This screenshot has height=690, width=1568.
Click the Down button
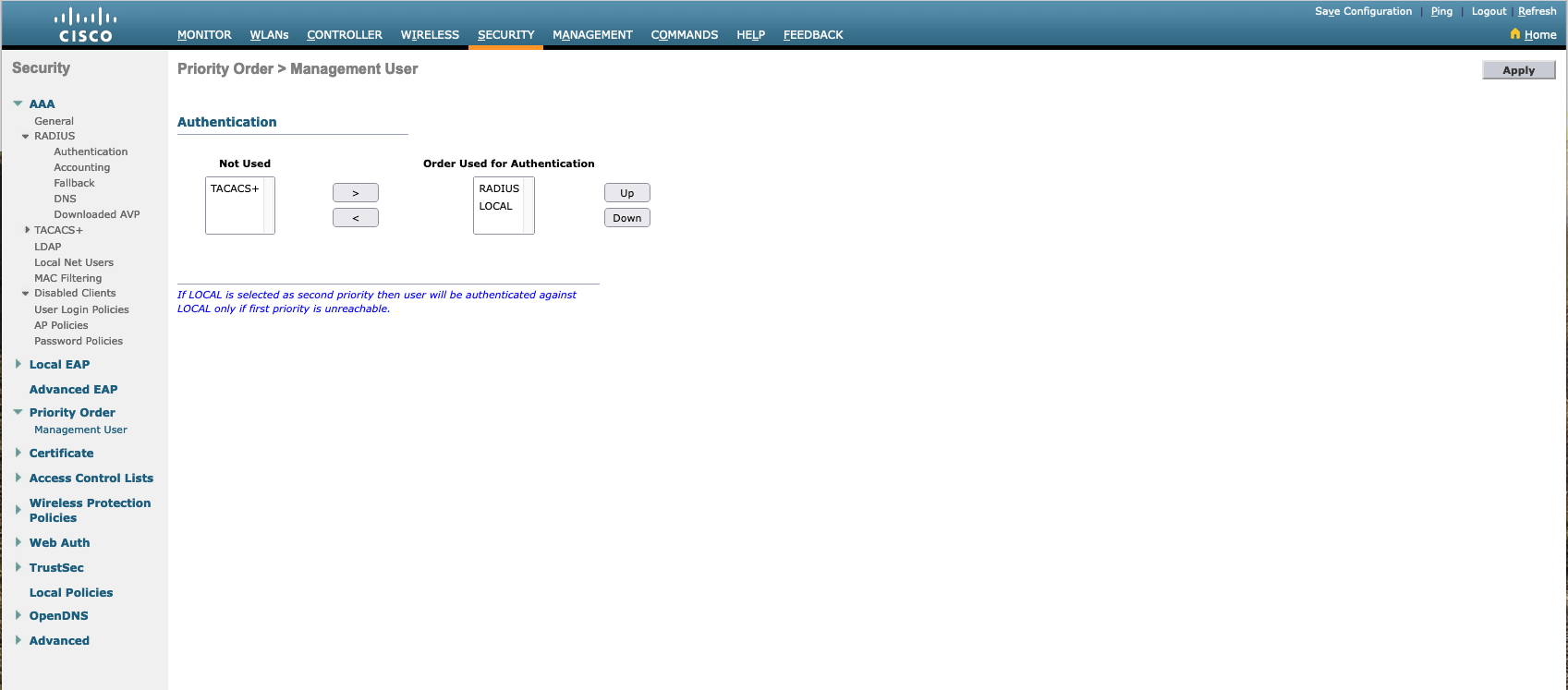click(627, 218)
